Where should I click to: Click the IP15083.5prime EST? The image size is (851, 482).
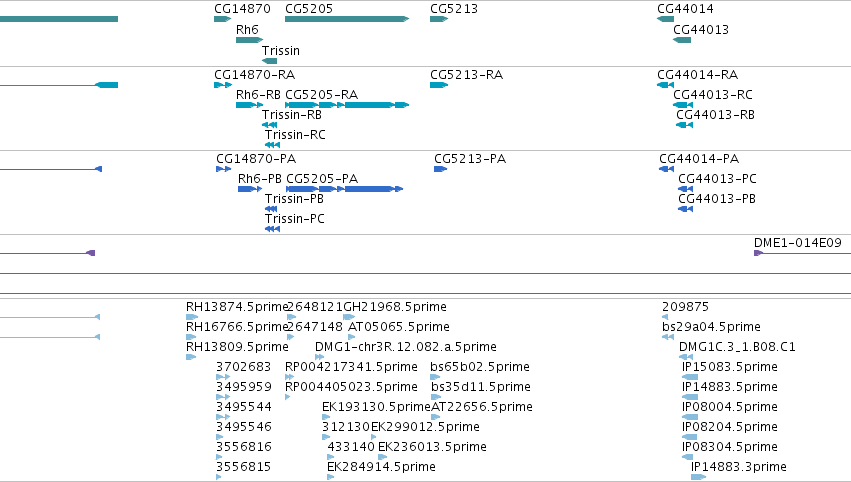[690, 377]
